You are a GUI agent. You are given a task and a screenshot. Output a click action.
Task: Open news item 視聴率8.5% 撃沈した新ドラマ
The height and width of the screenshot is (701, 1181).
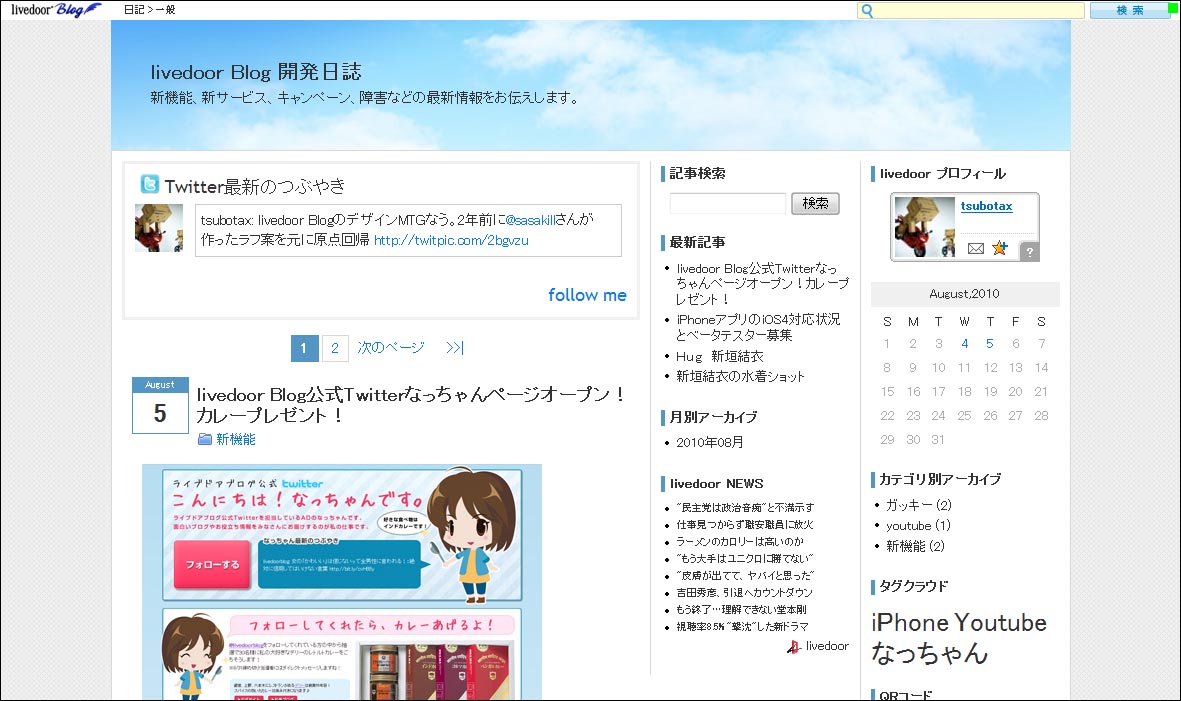741,626
